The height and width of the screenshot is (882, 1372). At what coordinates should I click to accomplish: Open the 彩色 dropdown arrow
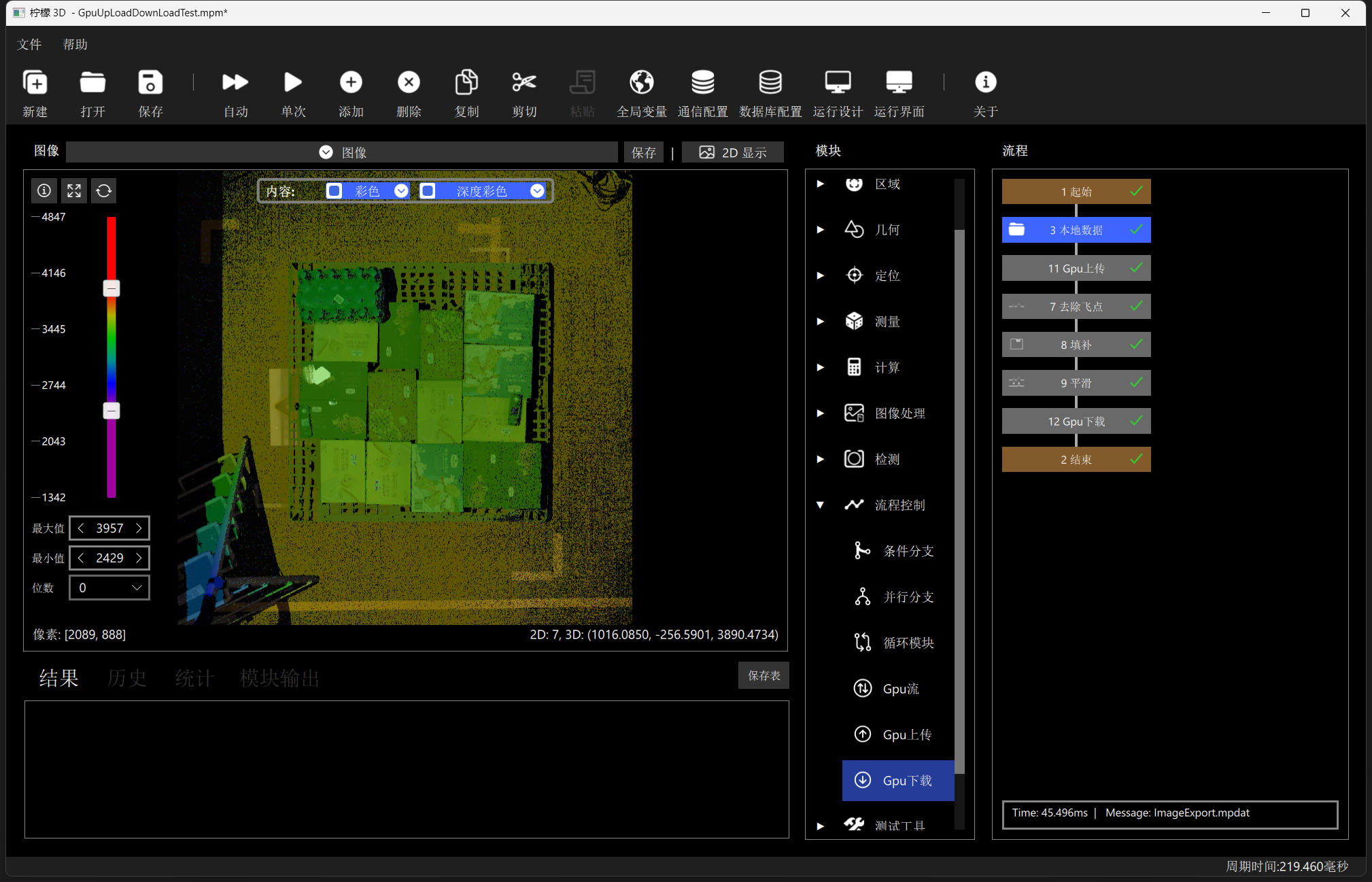tap(401, 191)
